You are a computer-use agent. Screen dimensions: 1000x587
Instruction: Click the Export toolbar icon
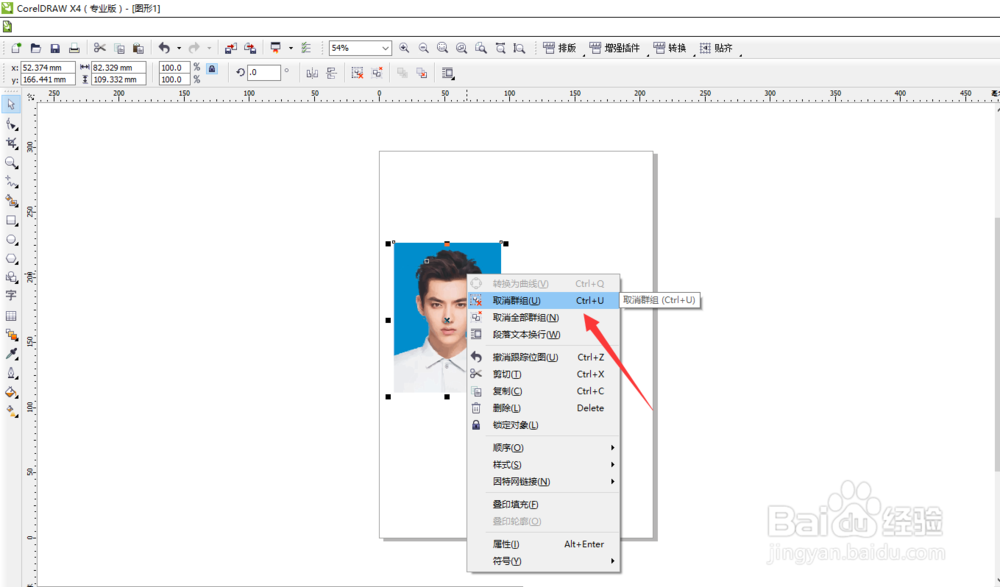tap(250, 48)
